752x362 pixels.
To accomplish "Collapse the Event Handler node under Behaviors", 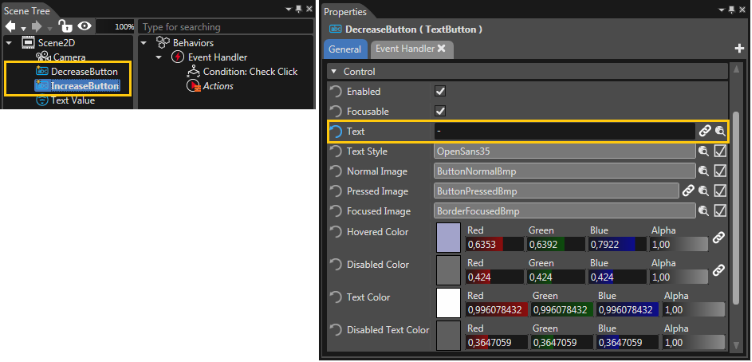I will click(159, 58).
